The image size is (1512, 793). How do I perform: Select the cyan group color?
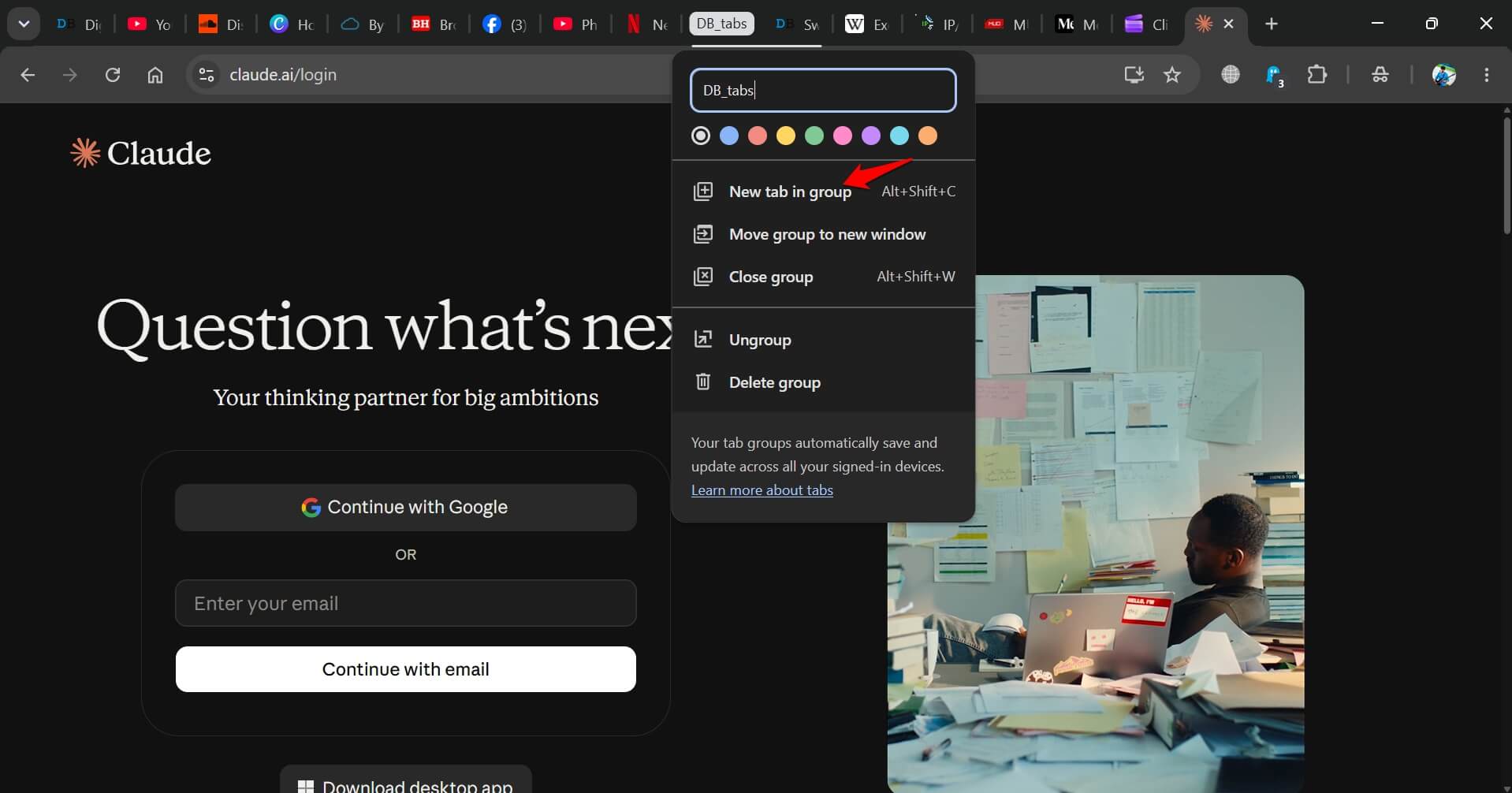coord(899,136)
